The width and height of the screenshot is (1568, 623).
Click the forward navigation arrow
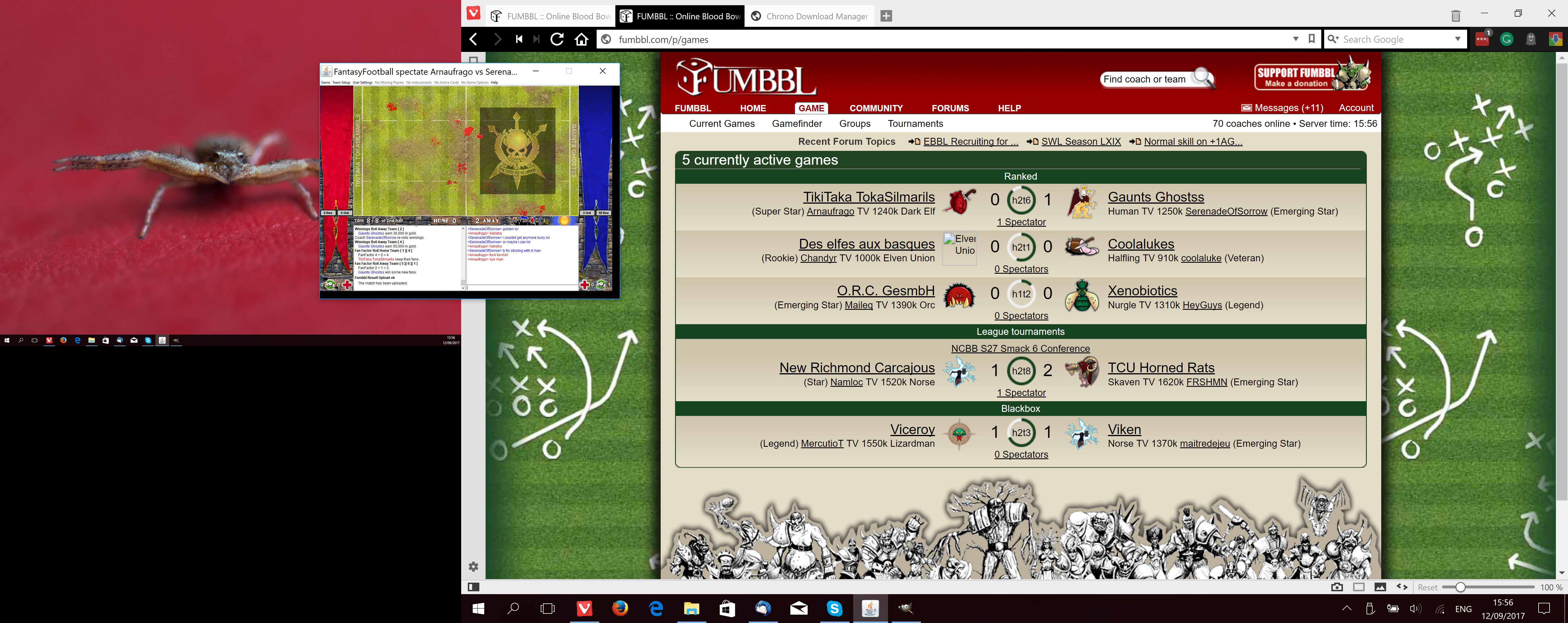click(497, 39)
